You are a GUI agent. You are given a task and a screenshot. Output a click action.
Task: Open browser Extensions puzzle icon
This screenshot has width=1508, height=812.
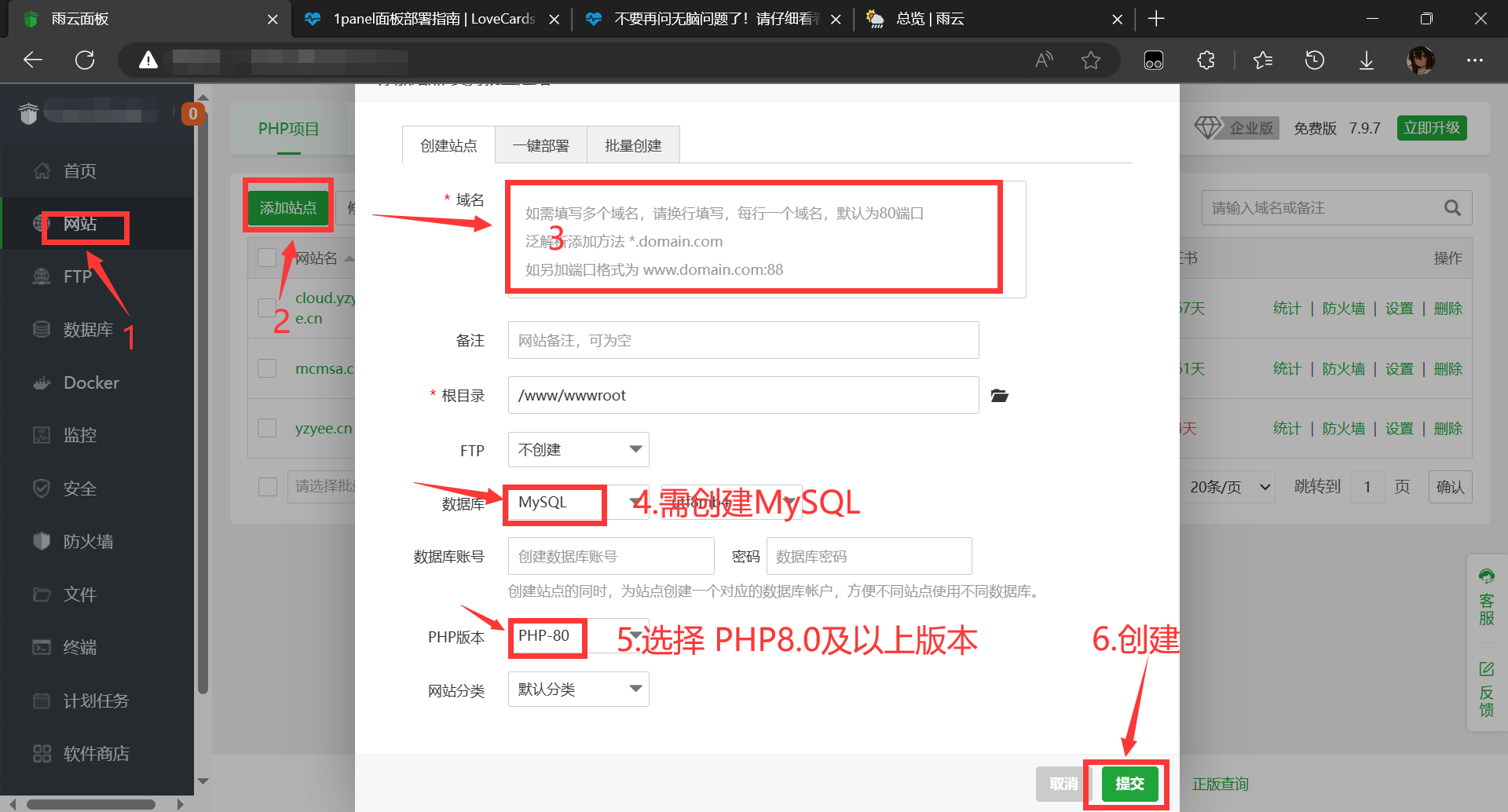1206,60
